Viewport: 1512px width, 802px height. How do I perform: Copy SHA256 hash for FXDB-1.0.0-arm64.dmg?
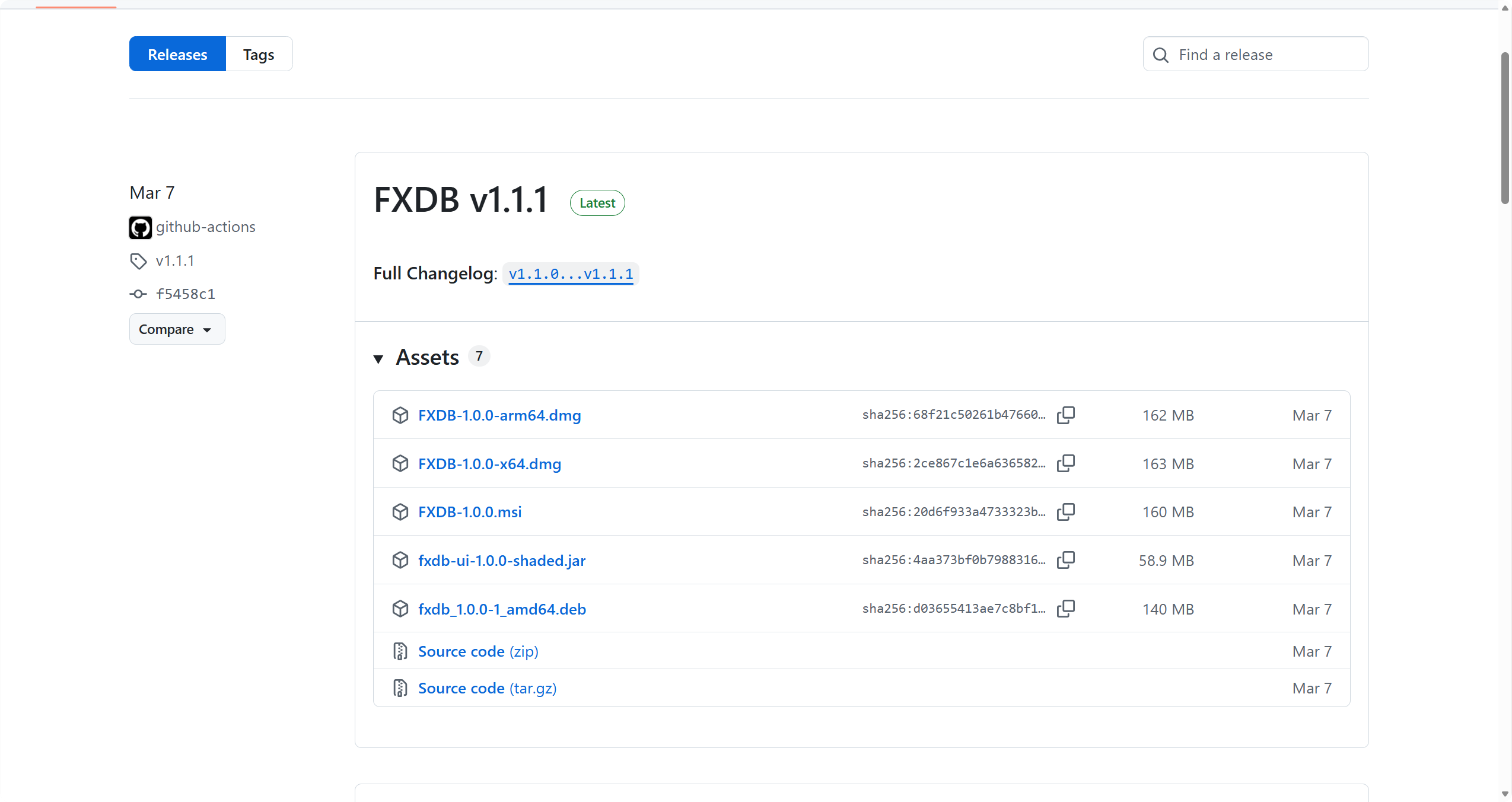coord(1065,415)
